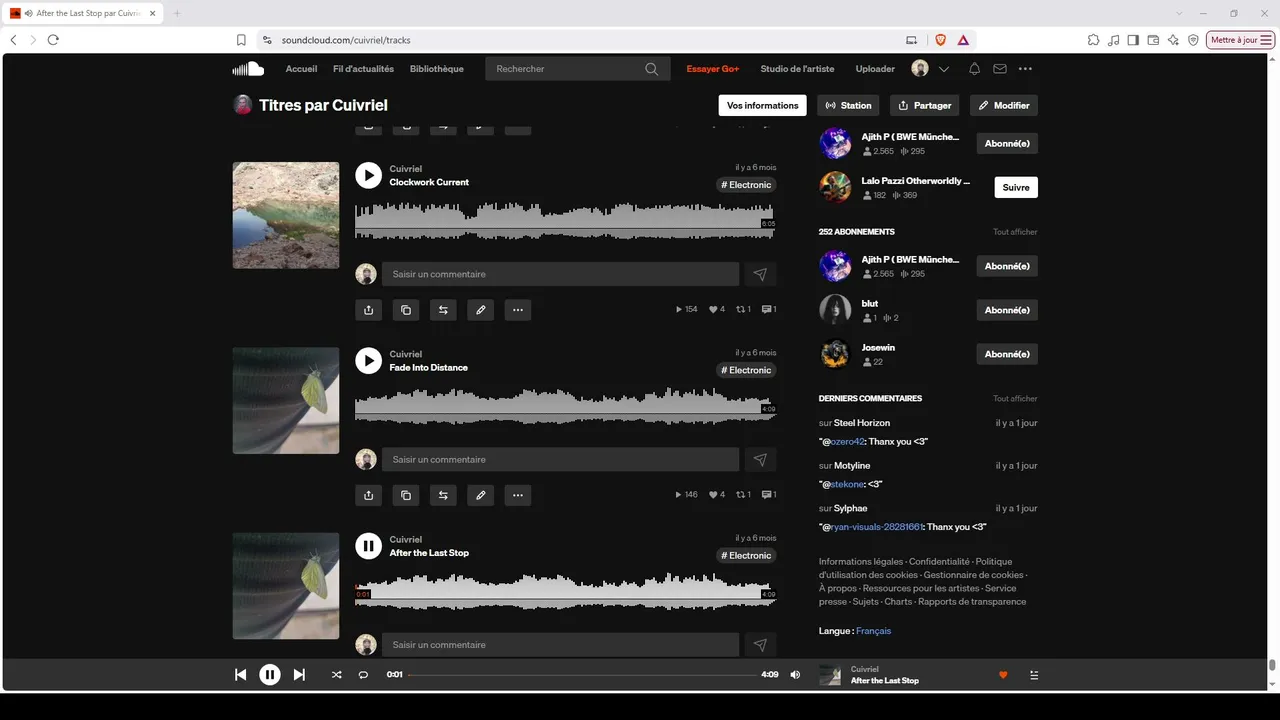Viewport: 1280px width, 720px height.
Task: Start the Station for Cuivriel
Action: click(848, 105)
